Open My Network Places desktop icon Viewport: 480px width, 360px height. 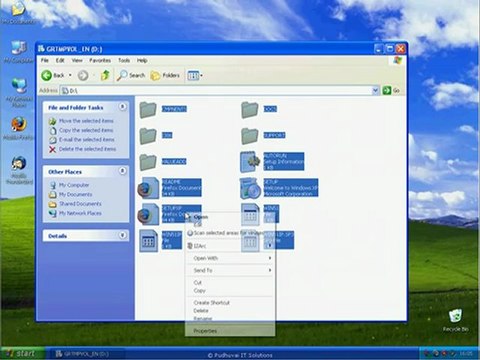(19, 93)
